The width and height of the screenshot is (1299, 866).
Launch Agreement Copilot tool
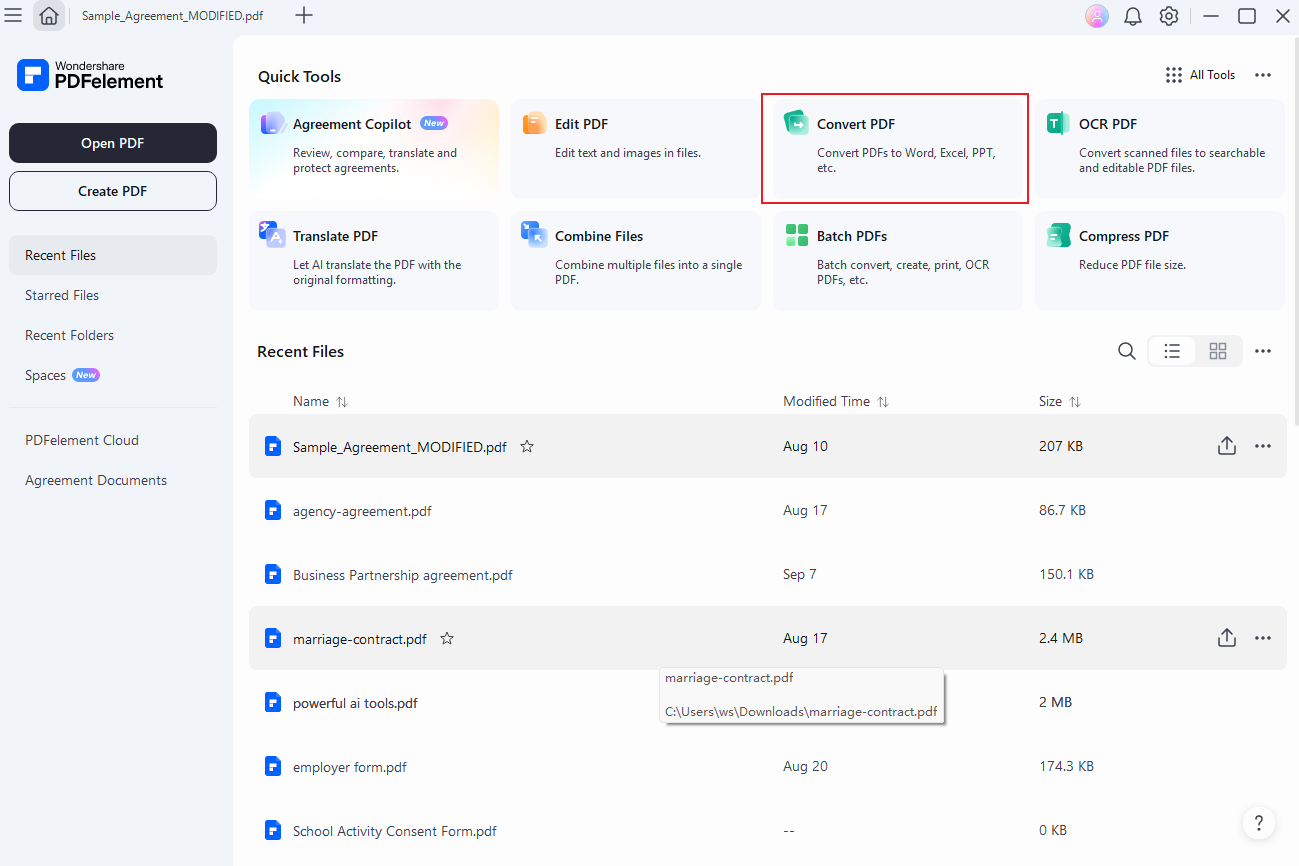374,148
